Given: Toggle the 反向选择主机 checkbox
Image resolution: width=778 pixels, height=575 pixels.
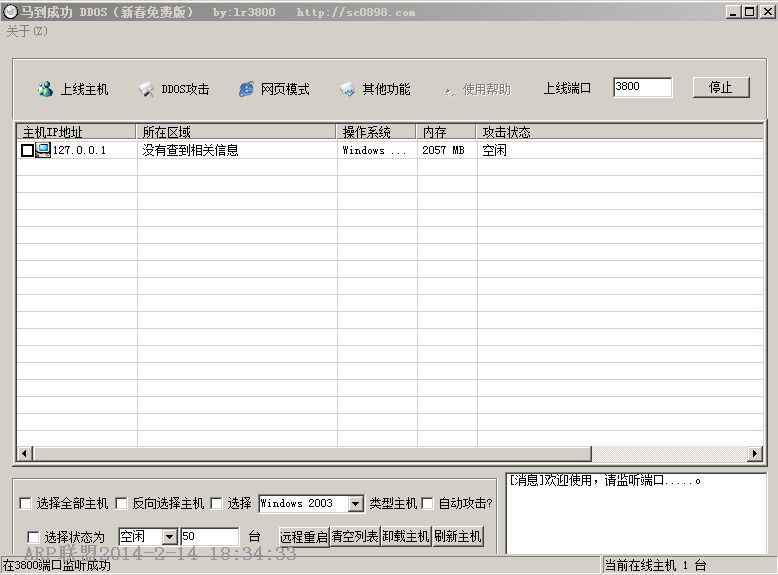Looking at the screenshot, I should (122, 504).
